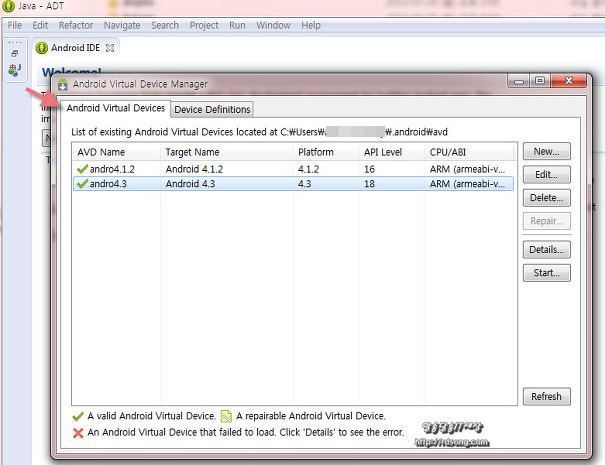Close the Android IDE tab
Image resolution: width=605 pixels, height=465 pixels.
(110, 48)
